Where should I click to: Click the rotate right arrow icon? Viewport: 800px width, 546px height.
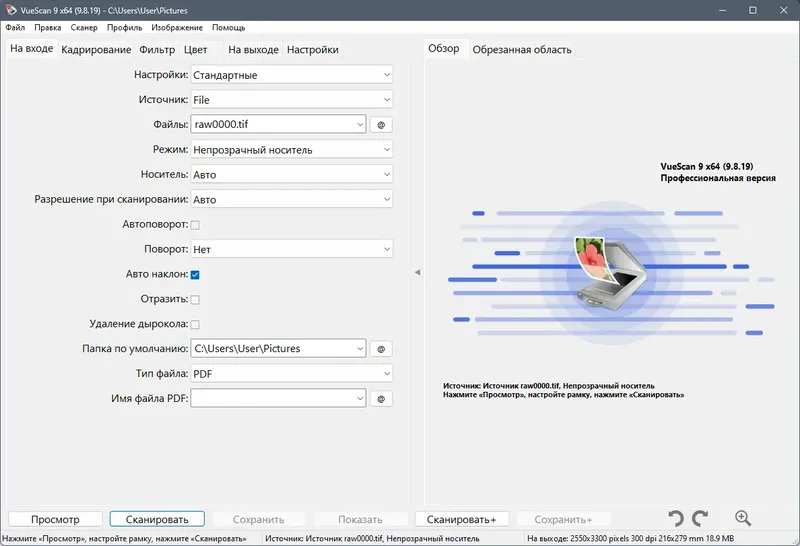point(700,518)
